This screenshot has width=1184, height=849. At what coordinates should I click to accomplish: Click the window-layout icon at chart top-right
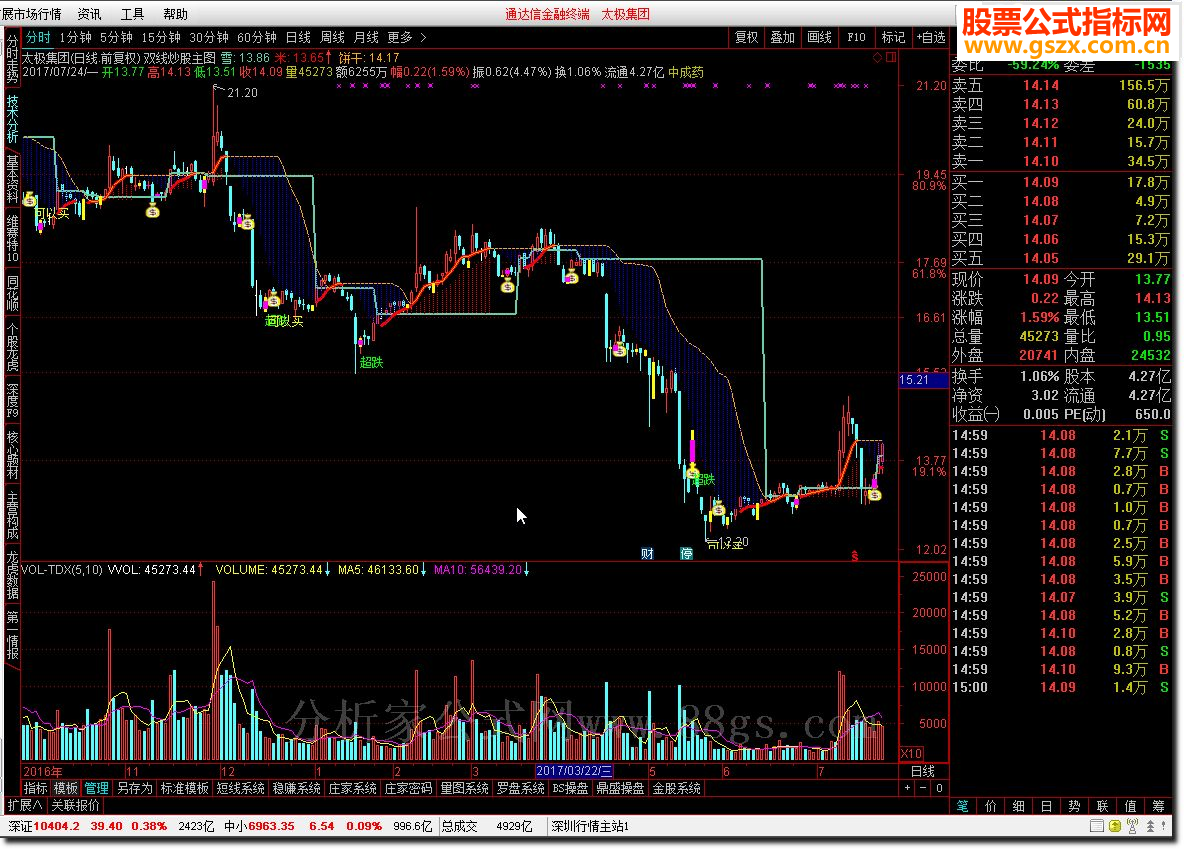tap(891, 57)
